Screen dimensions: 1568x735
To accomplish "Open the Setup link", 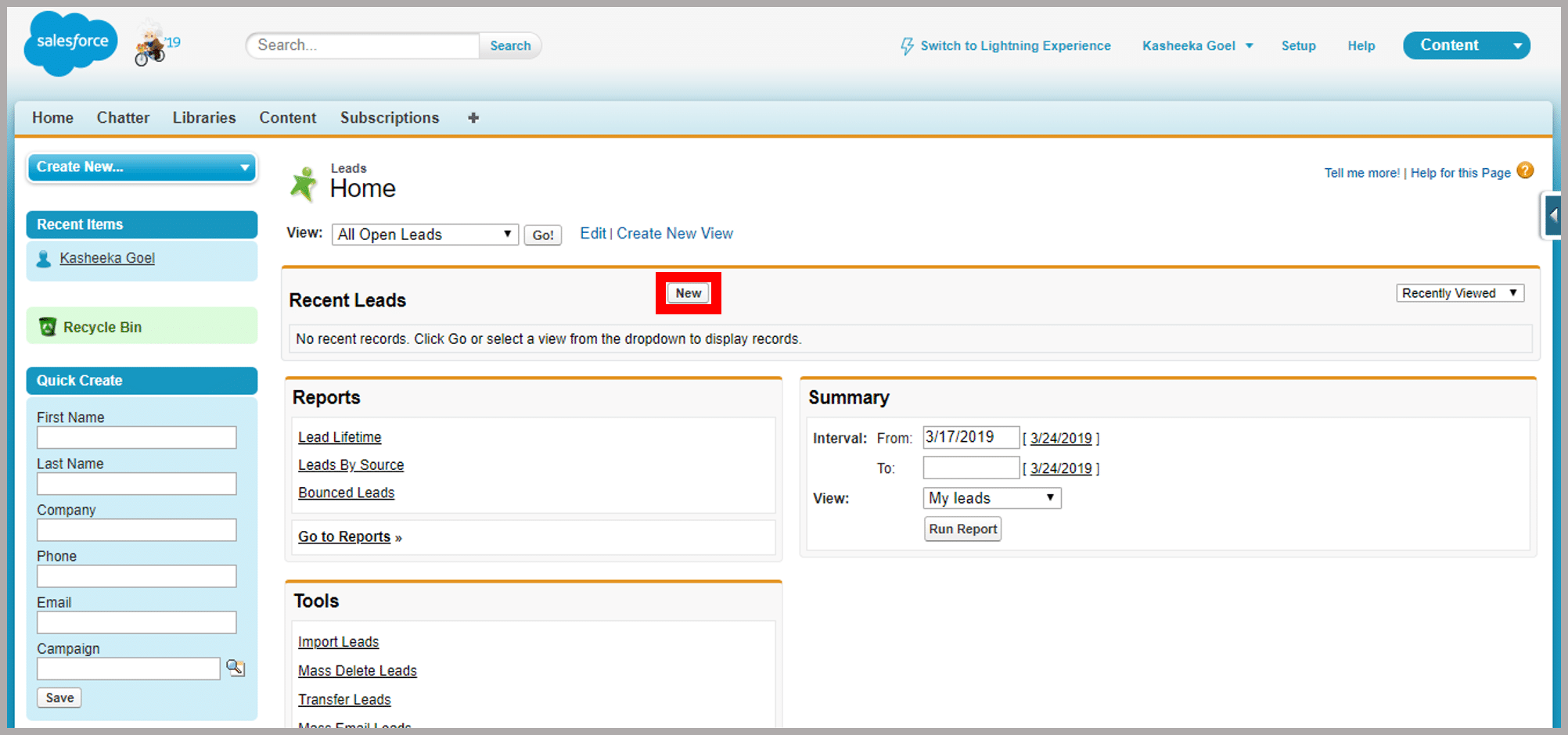I will (x=1299, y=46).
